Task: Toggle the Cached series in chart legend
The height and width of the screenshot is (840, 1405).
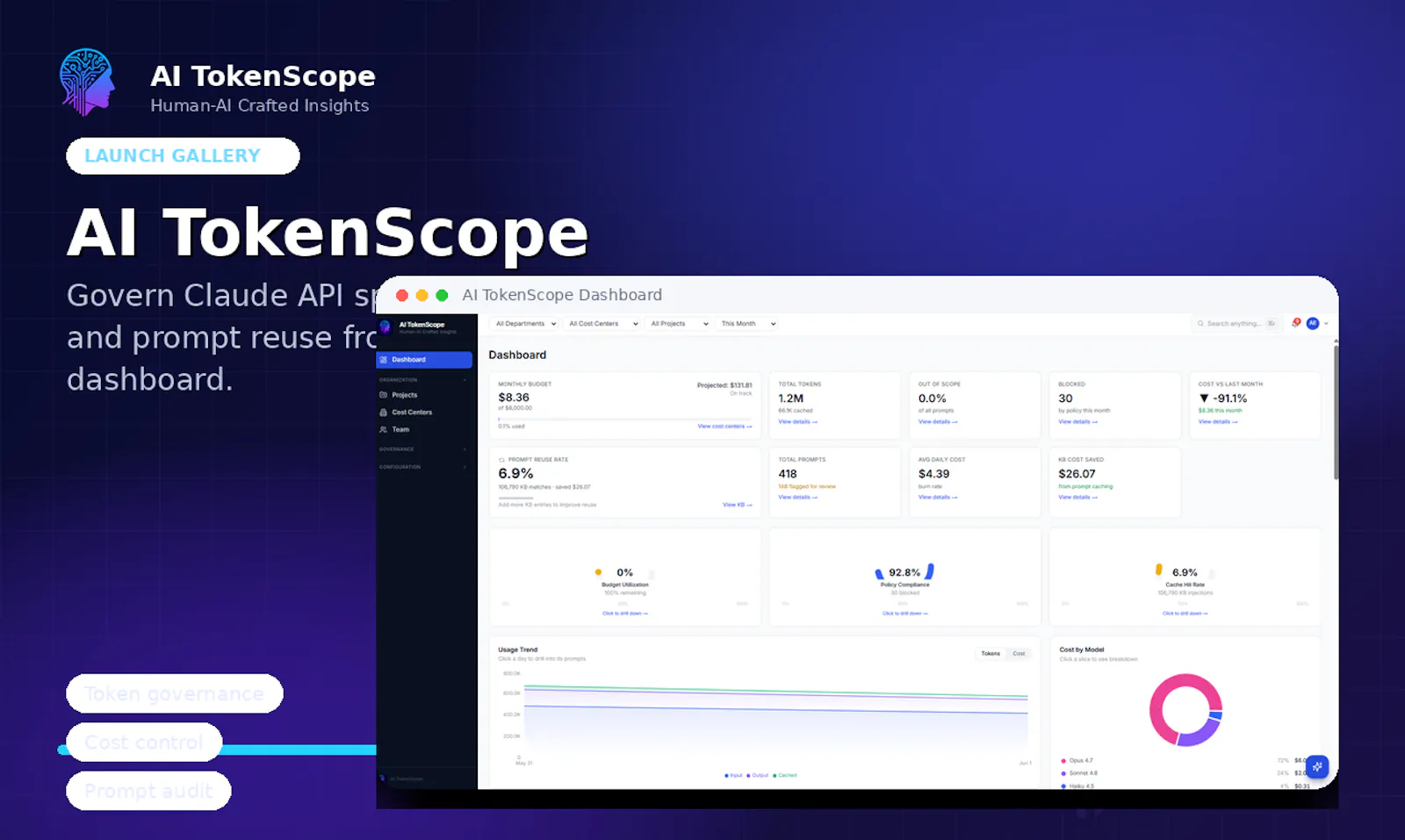Action: 784,776
